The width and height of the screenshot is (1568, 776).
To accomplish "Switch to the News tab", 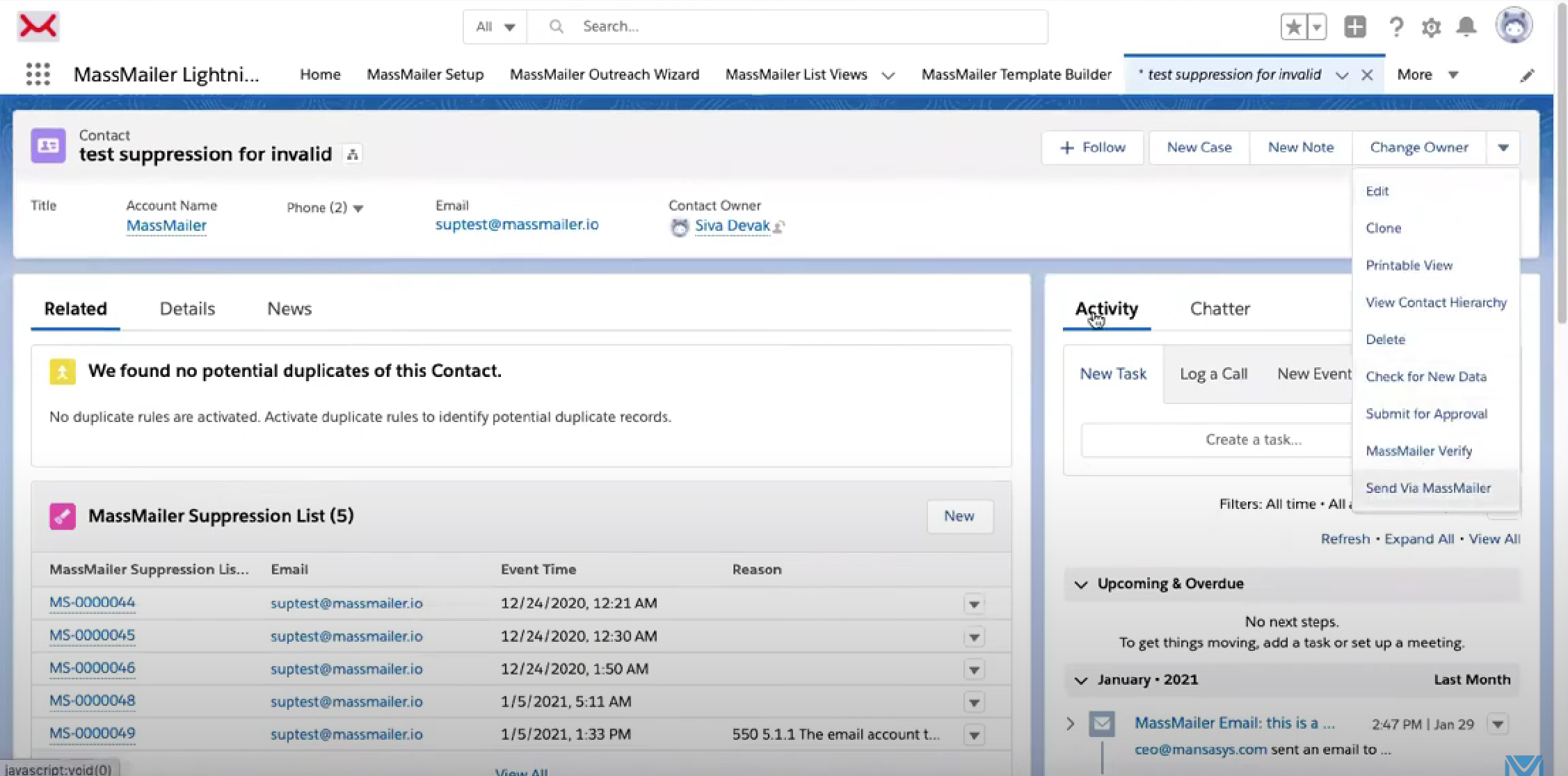I will (289, 309).
